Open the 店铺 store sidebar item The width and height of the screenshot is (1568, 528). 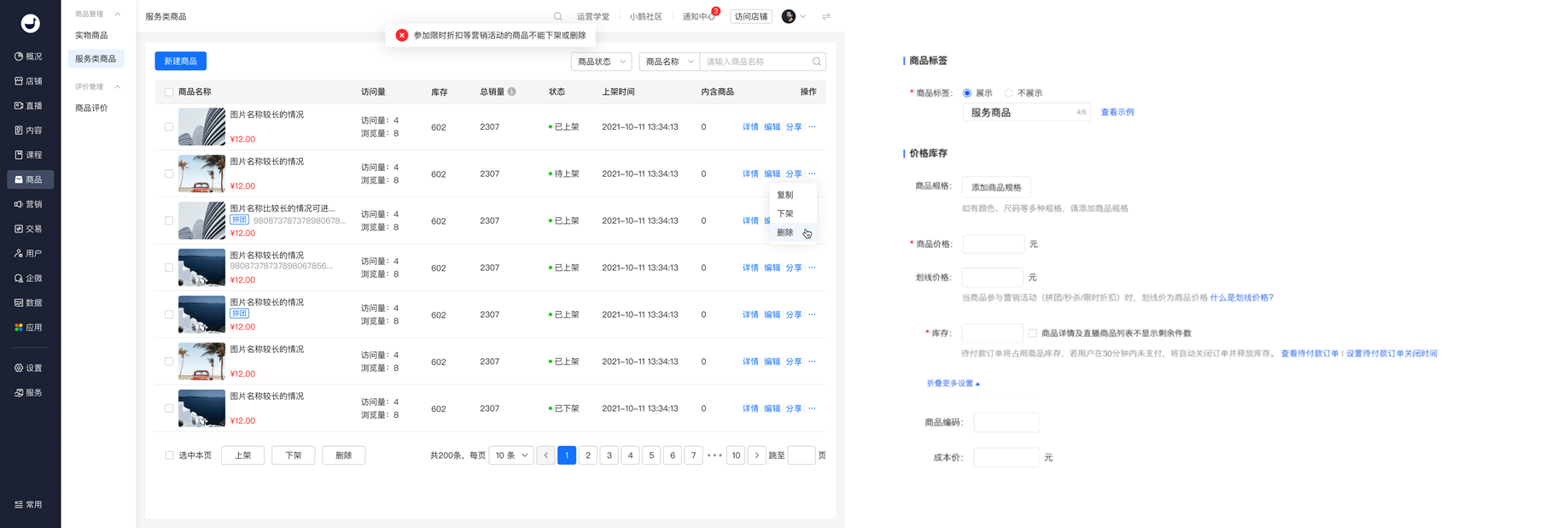tap(30, 81)
